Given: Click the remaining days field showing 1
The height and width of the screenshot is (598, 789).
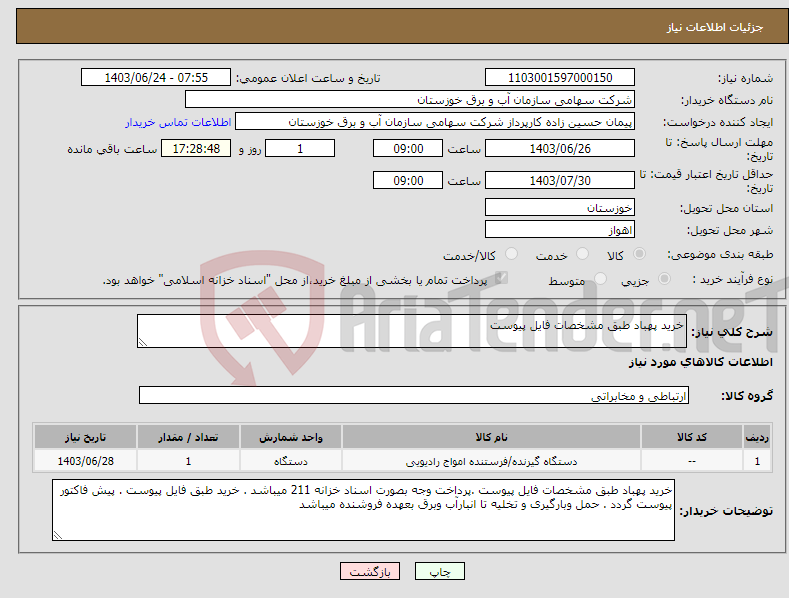Looking at the screenshot, I should [x=300, y=148].
